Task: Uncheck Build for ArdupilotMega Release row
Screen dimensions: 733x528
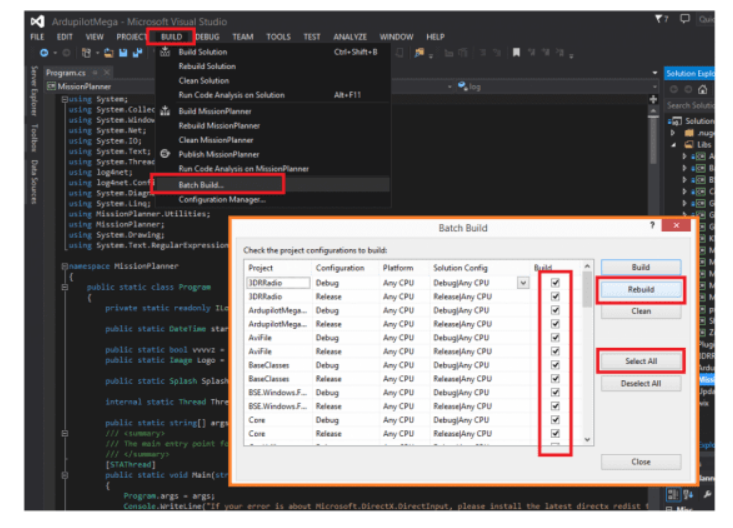Action: (x=555, y=324)
